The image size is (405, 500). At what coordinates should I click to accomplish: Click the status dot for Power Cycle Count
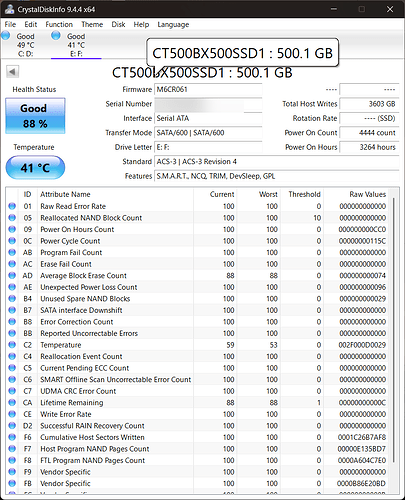(x=12, y=241)
